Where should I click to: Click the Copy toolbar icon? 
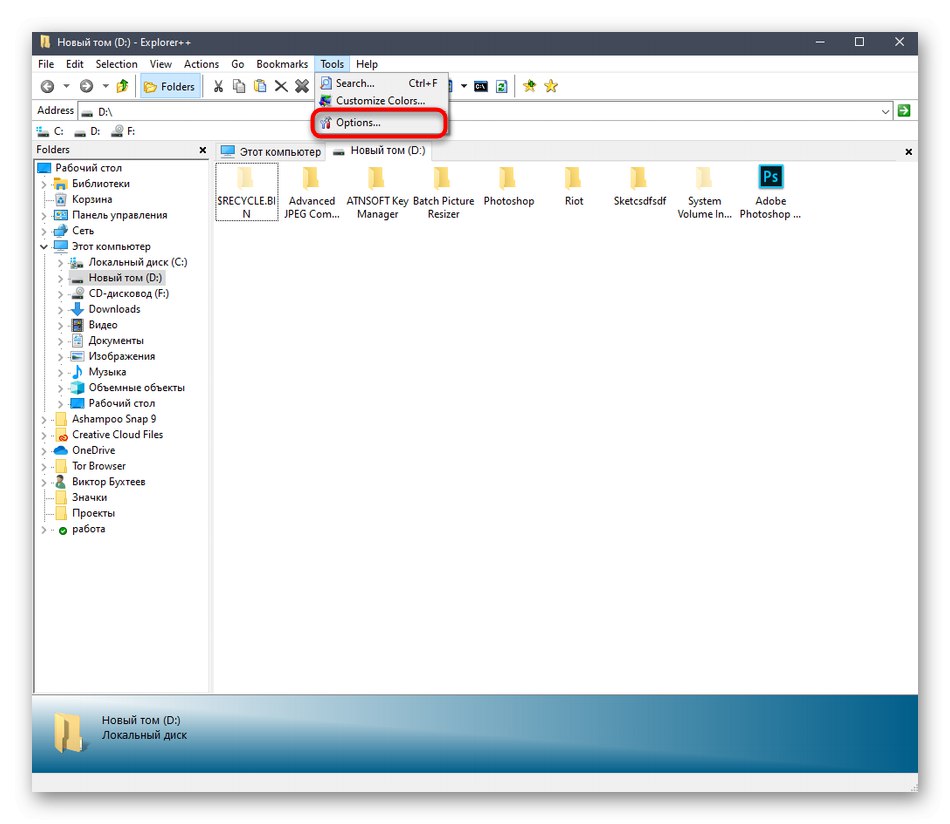239,87
